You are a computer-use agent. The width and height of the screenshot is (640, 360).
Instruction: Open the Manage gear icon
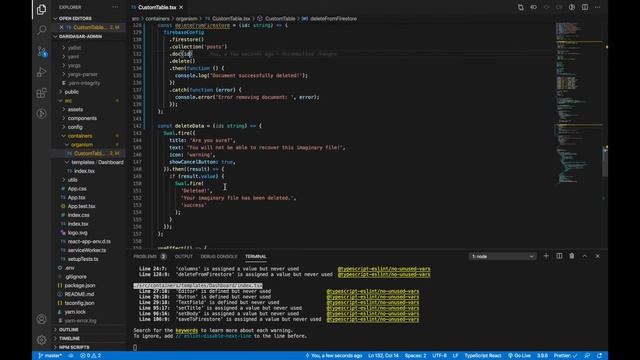click(41, 340)
